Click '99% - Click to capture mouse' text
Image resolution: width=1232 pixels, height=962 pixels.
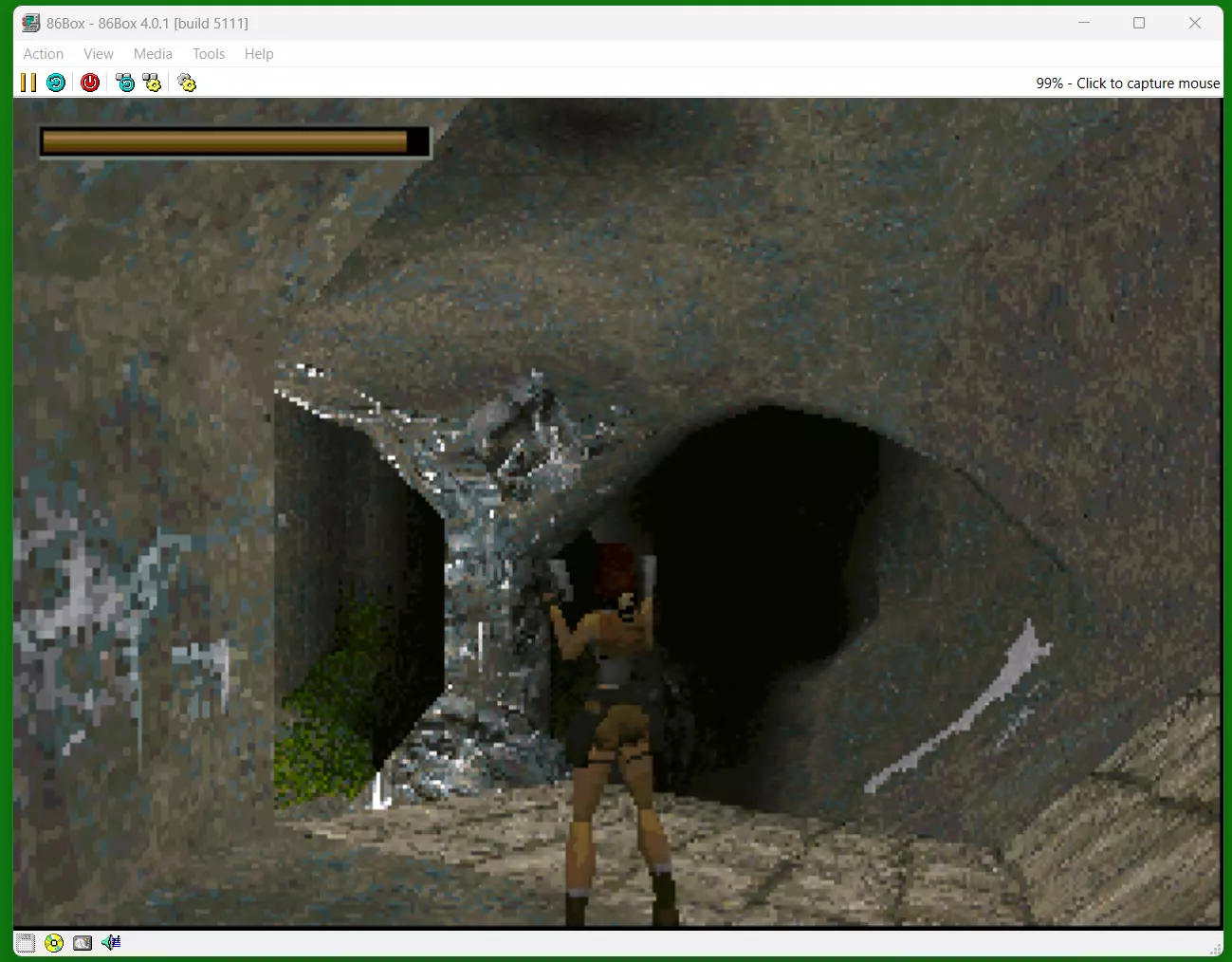(x=1128, y=83)
